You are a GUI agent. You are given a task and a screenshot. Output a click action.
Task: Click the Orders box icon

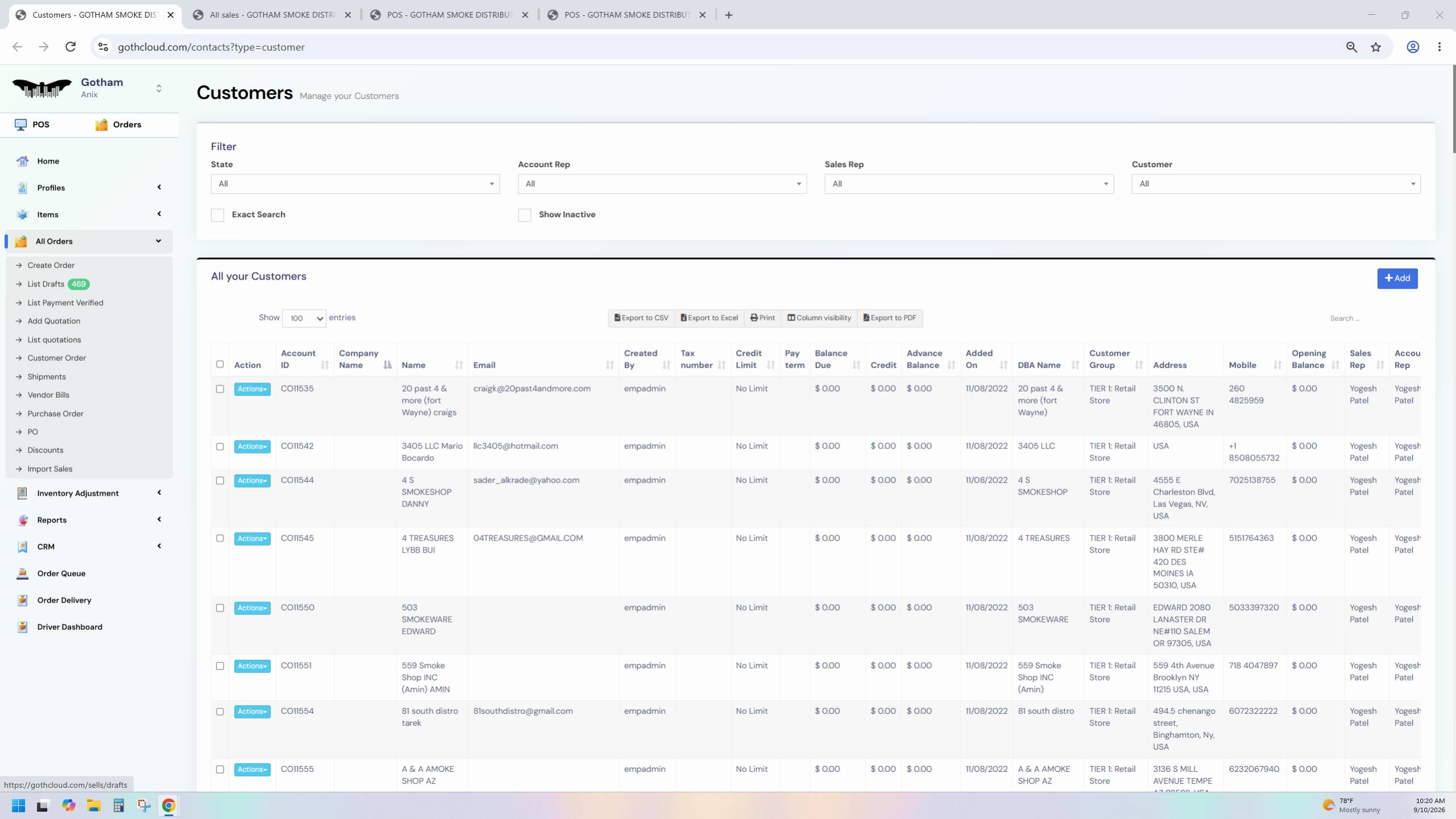(x=101, y=124)
